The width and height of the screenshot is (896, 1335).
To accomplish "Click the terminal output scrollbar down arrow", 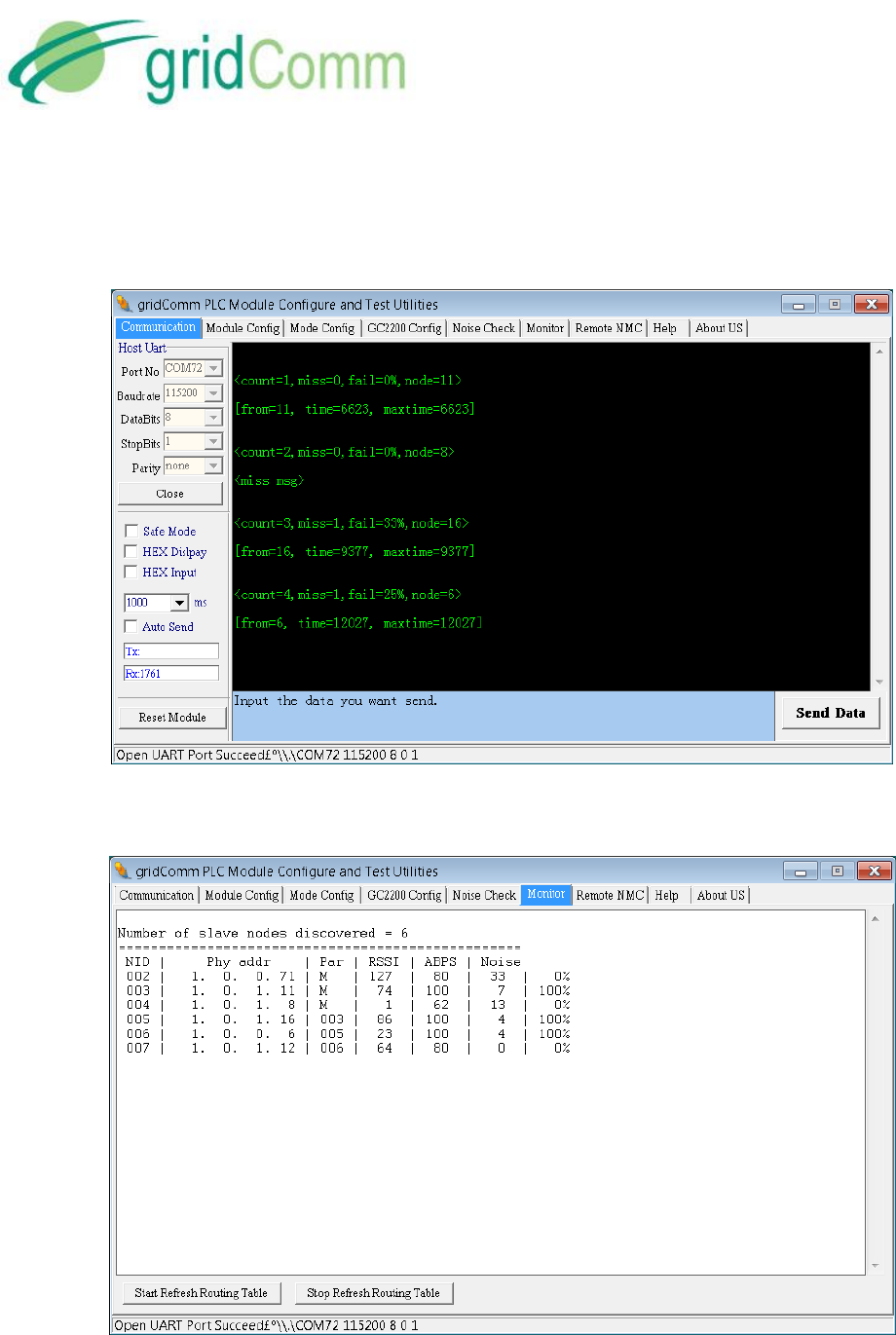I will coord(880,683).
